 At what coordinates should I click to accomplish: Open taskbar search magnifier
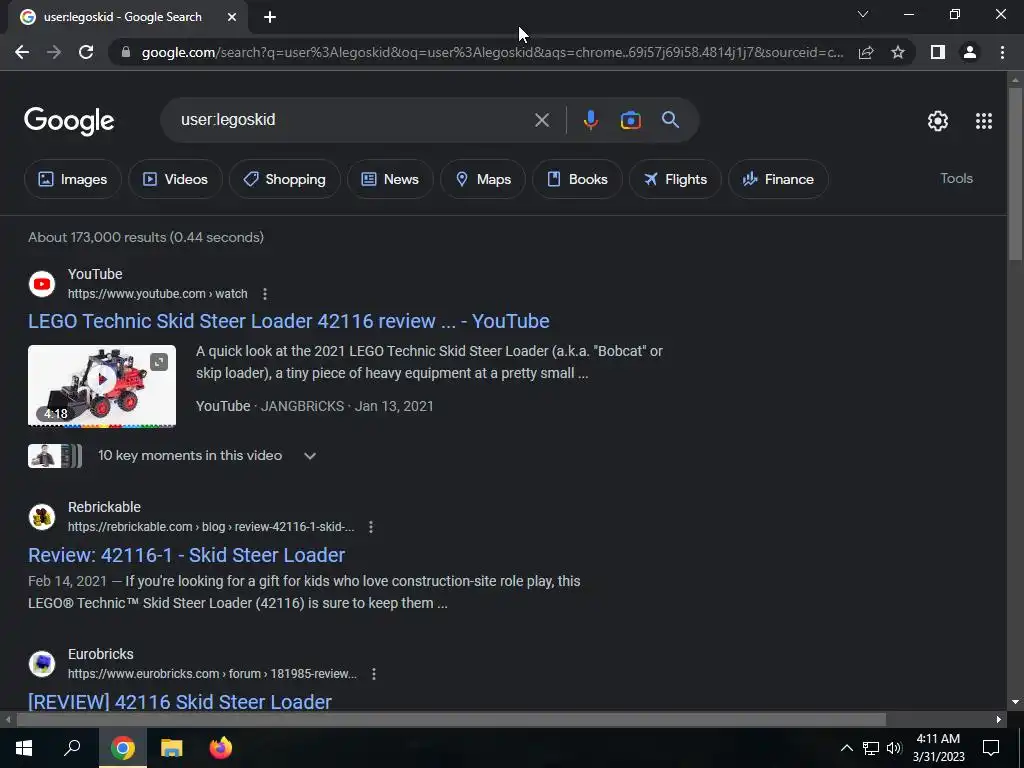click(72, 748)
